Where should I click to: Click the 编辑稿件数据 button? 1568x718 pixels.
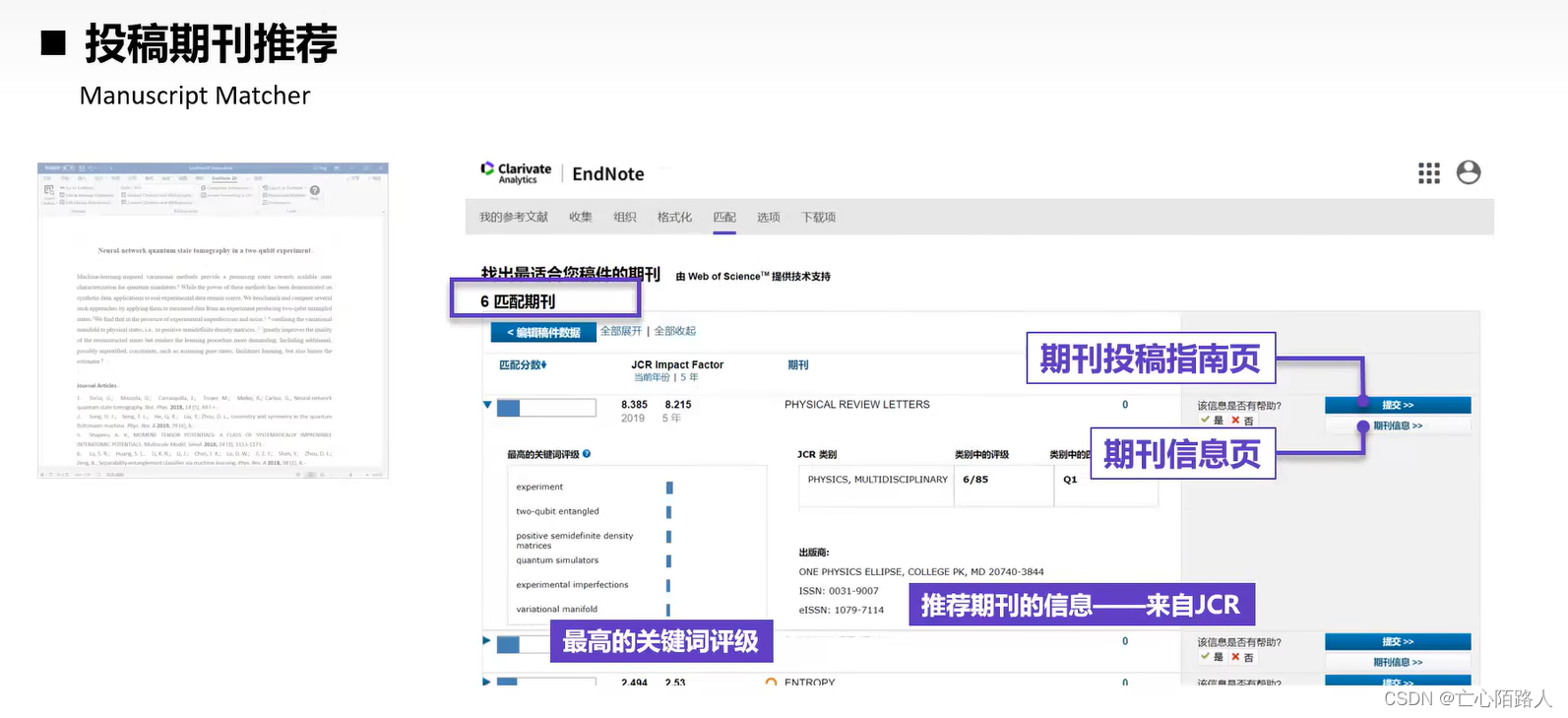pyautogui.click(x=543, y=333)
